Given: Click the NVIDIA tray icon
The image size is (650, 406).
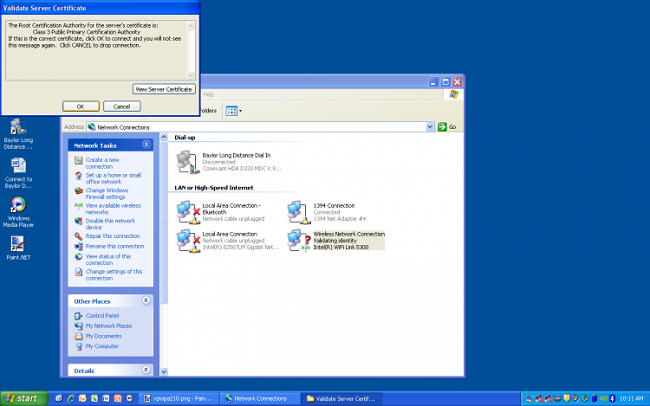Looking at the screenshot, I should coord(604,399).
